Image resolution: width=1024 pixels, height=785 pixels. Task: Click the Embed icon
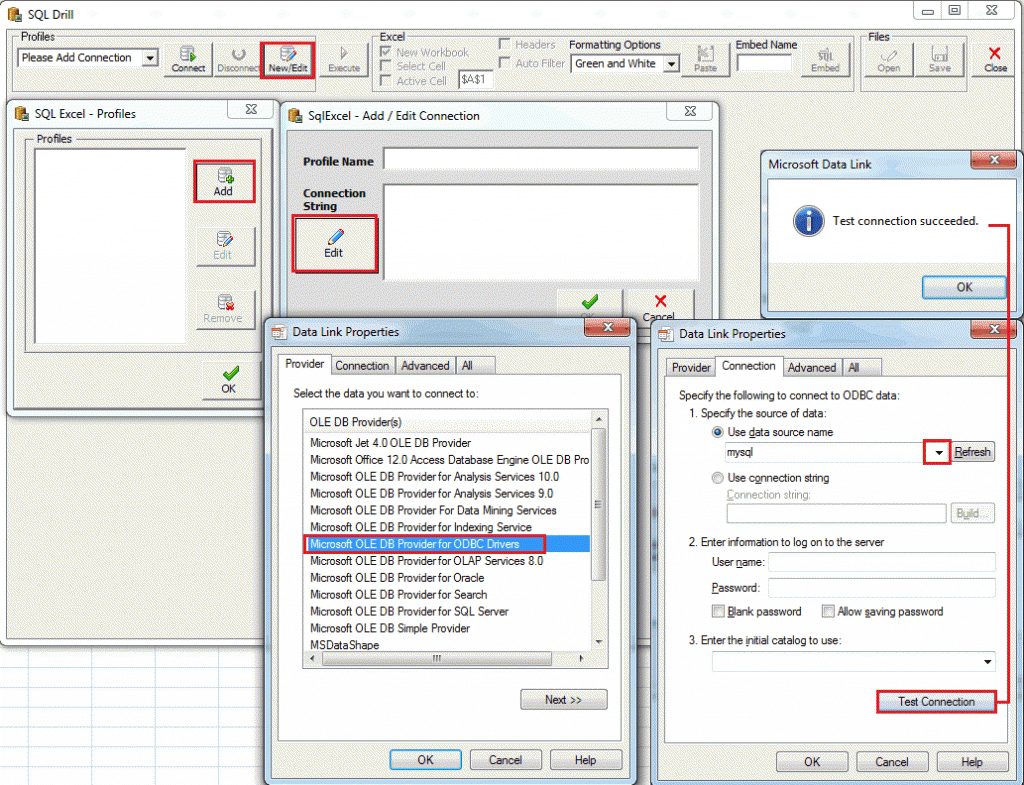coord(826,62)
